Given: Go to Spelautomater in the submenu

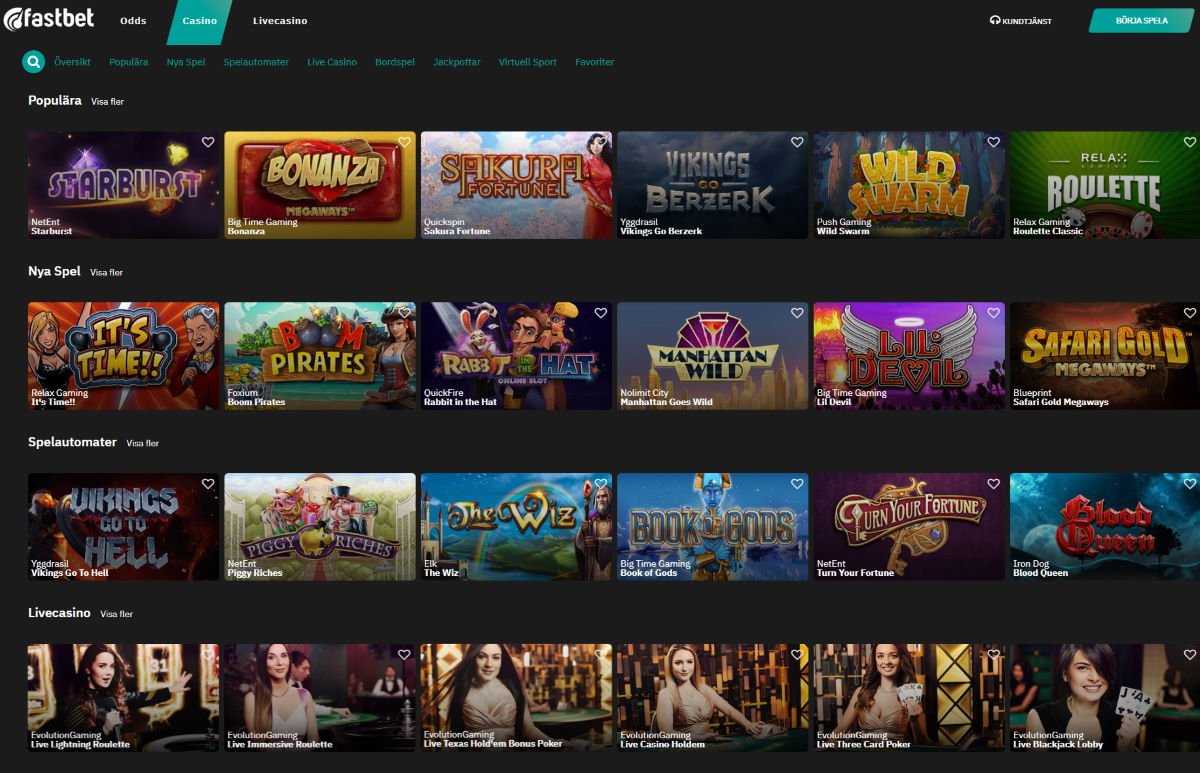Looking at the screenshot, I should 256,62.
